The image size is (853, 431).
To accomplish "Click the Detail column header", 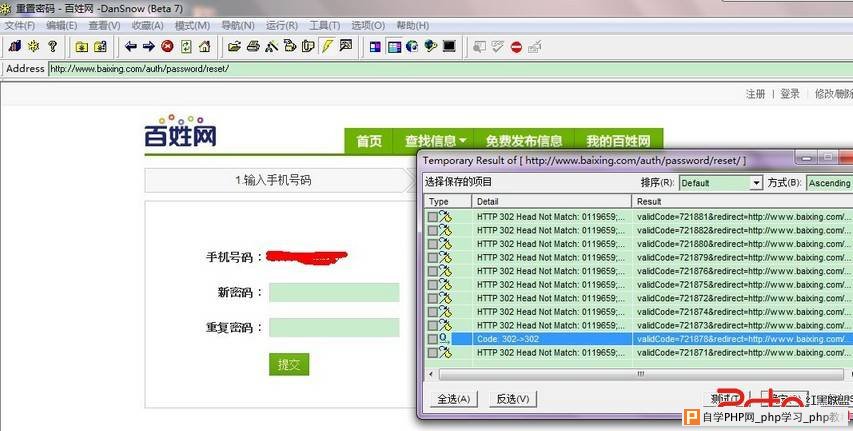I will (552, 201).
